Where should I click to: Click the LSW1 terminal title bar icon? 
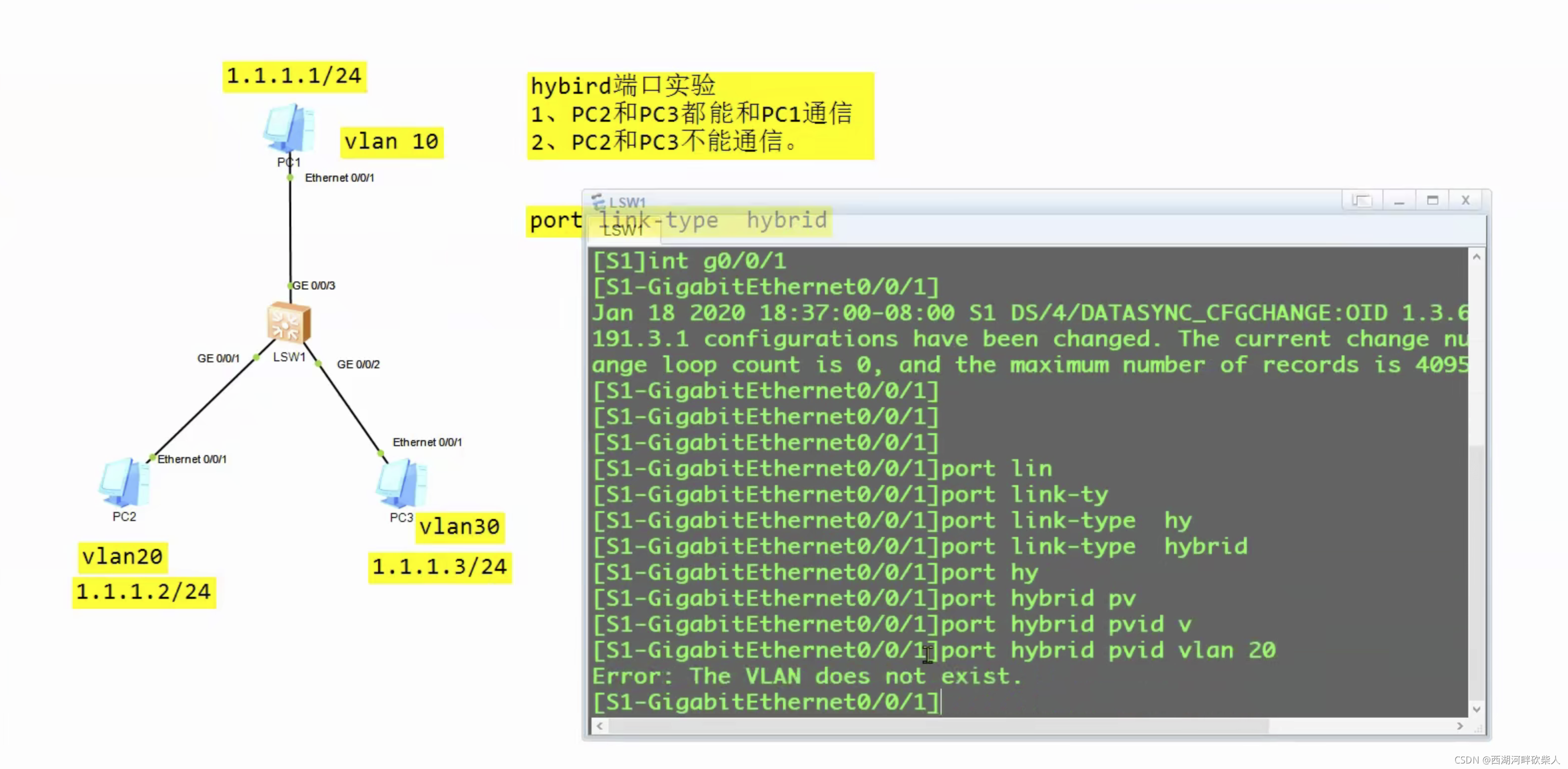point(598,202)
